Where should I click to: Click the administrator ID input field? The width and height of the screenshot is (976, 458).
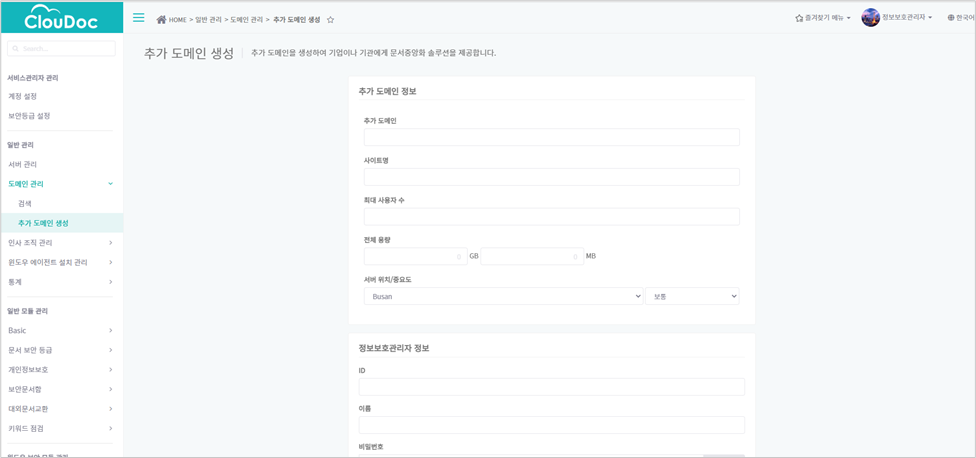551,387
